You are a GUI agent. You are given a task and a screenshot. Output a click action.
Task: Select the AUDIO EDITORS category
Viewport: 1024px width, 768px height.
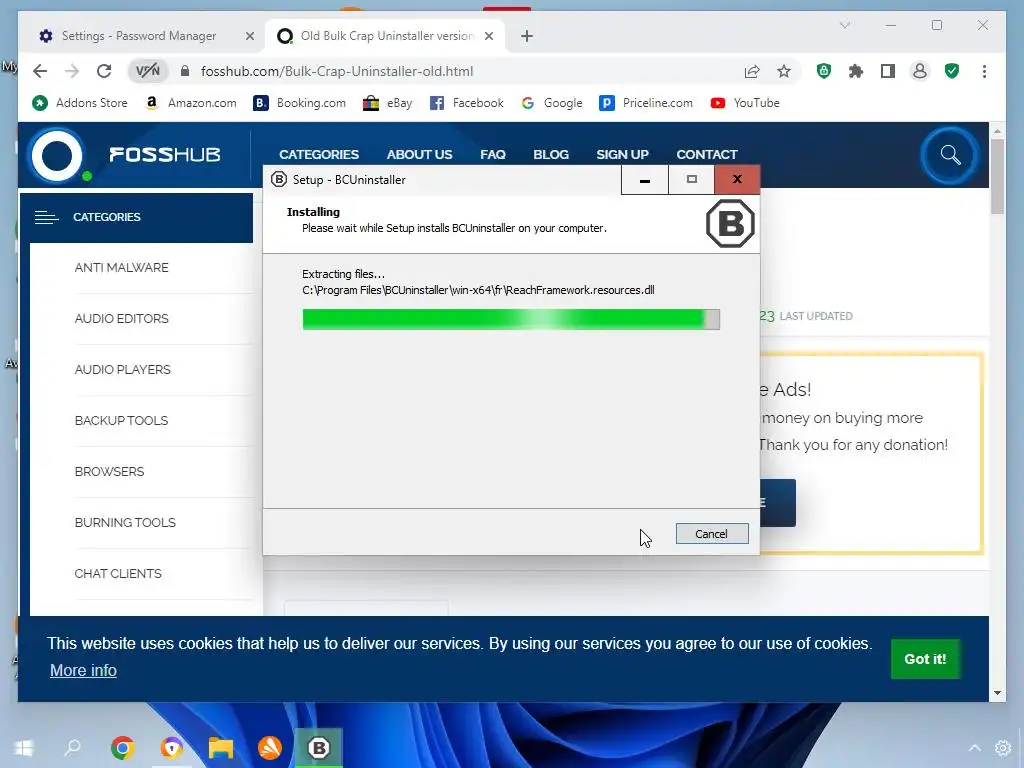(x=121, y=319)
